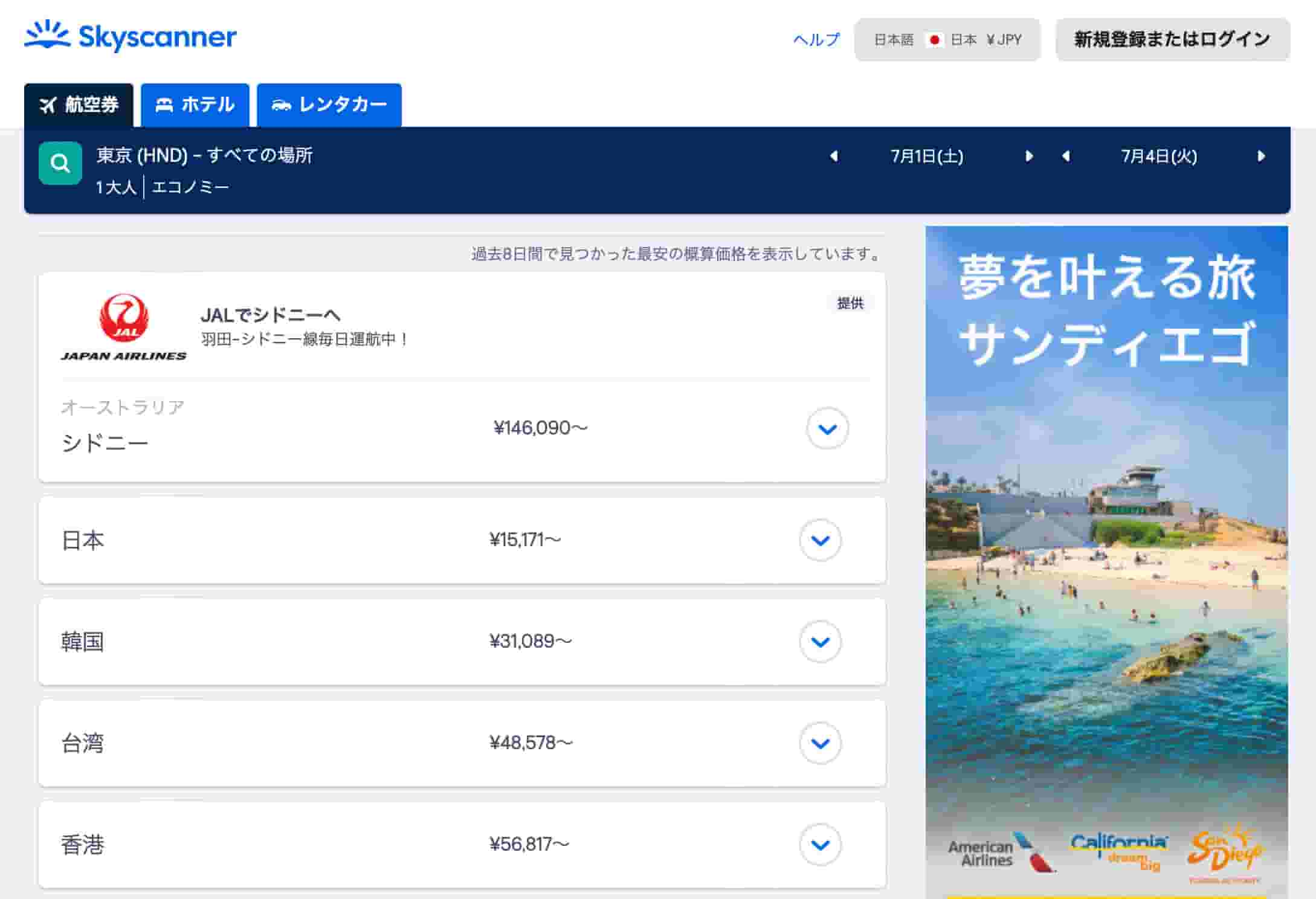1316x899 pixels.
Task: Click the 台湾 country name
Action: tap(83, 743)
